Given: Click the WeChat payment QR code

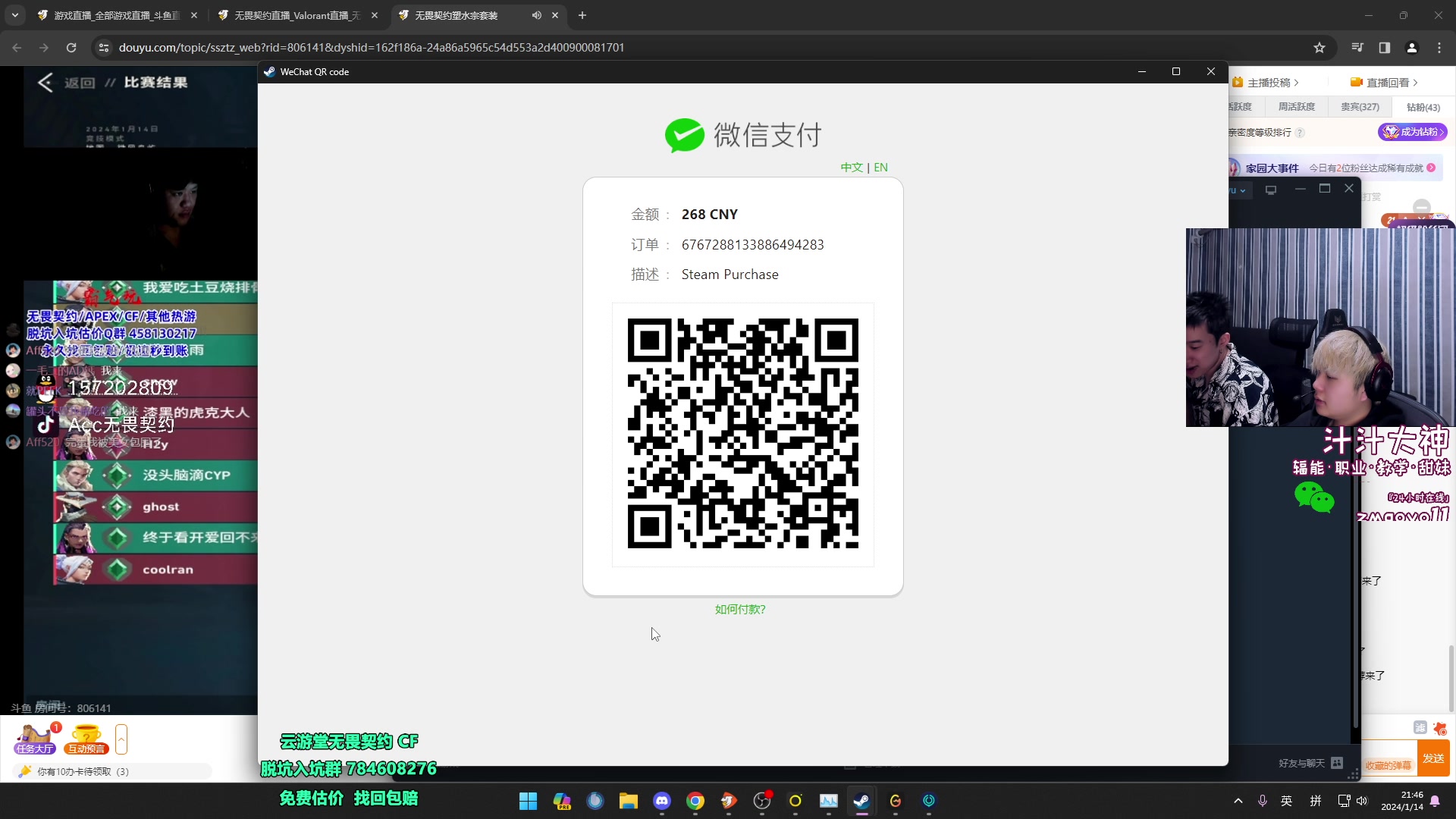Looking at the screenshot, I should [743, 434].
